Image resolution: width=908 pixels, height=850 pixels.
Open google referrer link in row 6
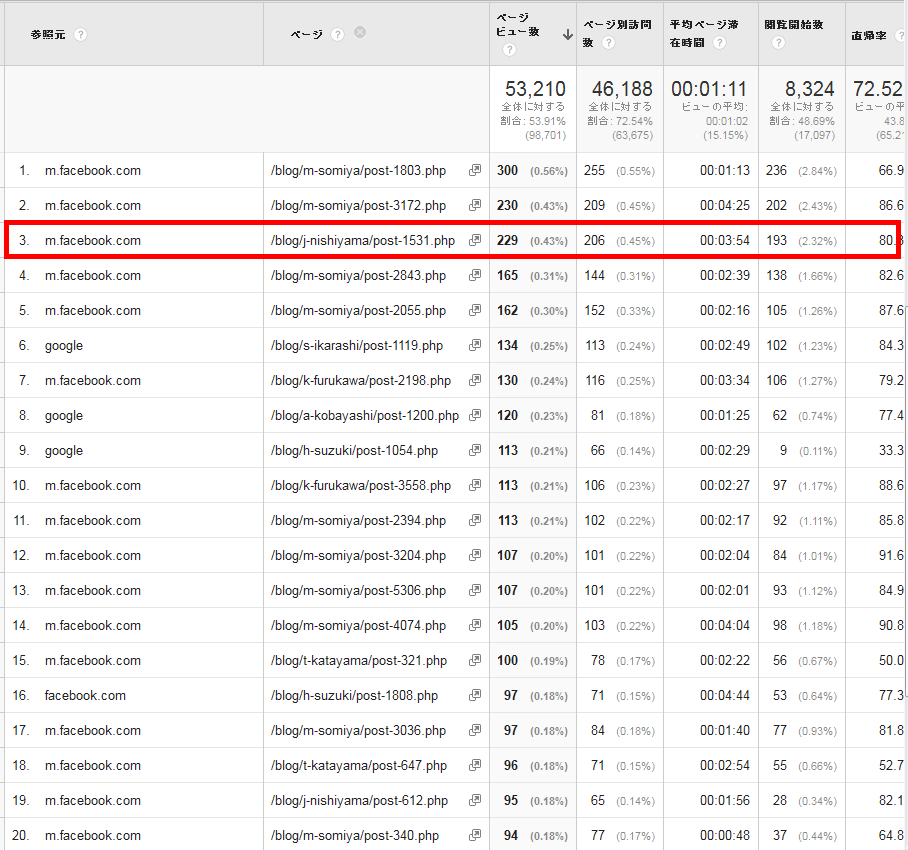tap(64, 346)
